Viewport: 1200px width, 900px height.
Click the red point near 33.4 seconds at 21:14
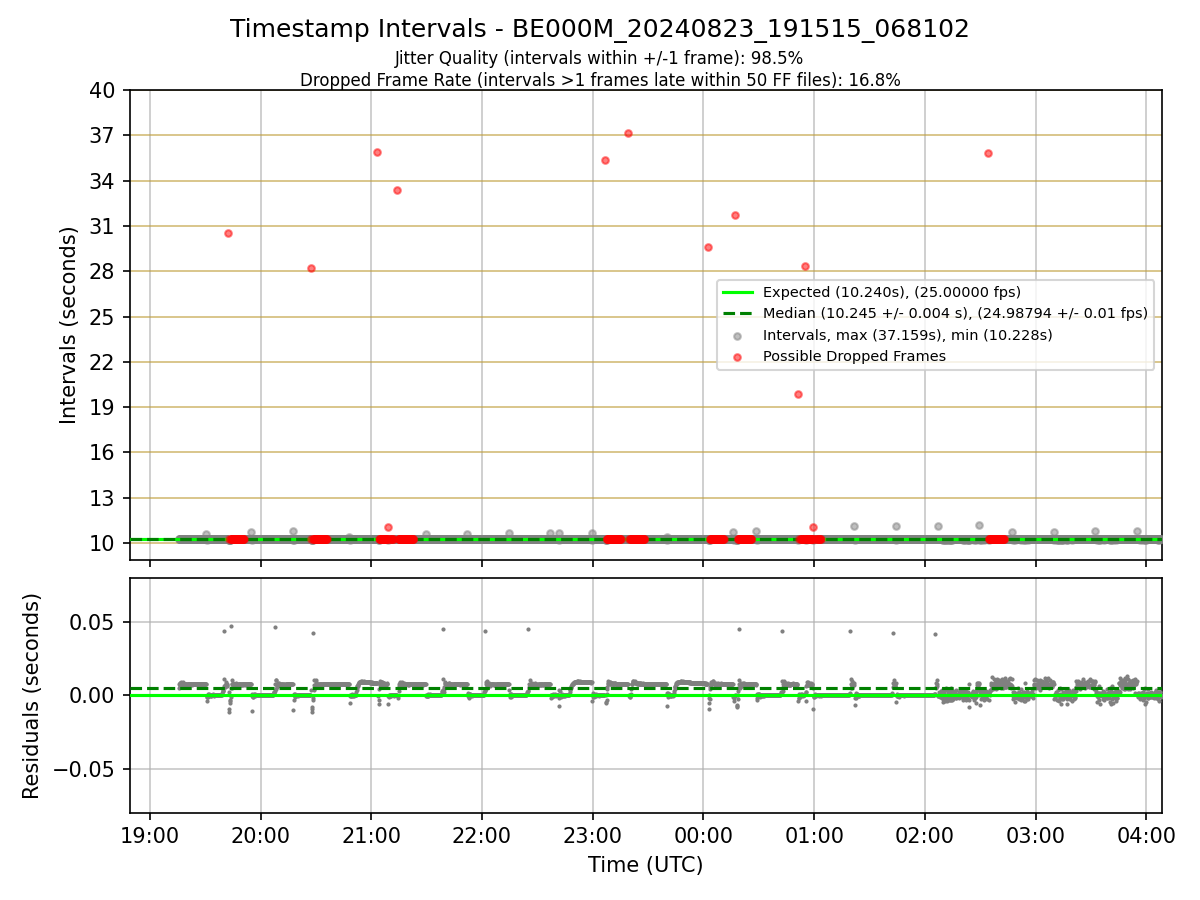(397, 190)
